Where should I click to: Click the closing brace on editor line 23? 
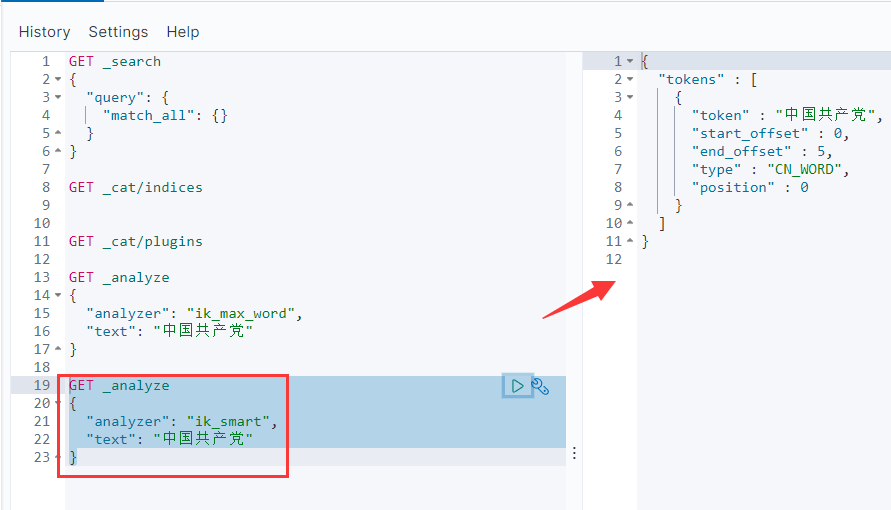[x=73, y=457]
